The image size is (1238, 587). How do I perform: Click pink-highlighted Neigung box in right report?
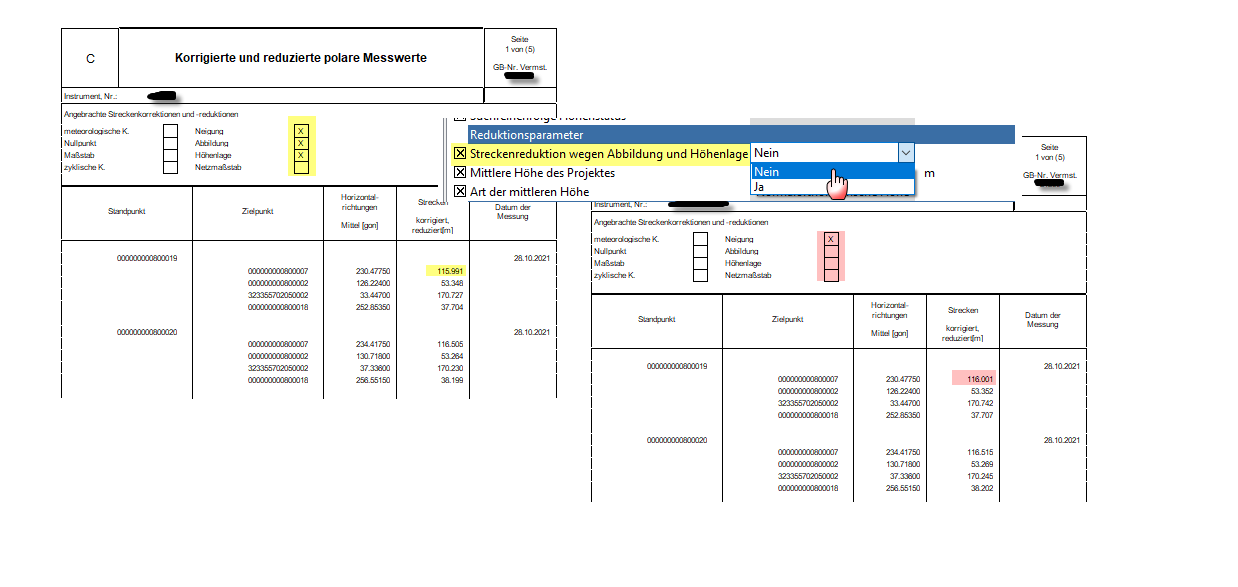pos(831,239)
